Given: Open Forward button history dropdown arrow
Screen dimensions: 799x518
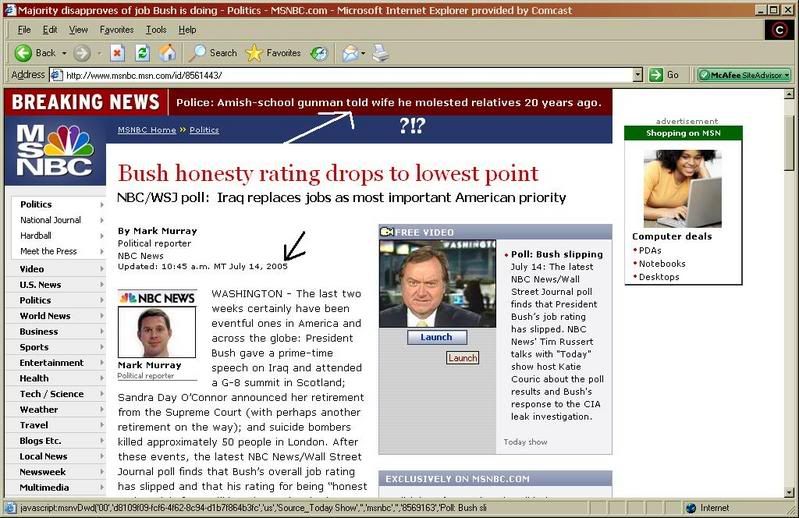Looking at the screenshot, I should click(x=99, y=53).
